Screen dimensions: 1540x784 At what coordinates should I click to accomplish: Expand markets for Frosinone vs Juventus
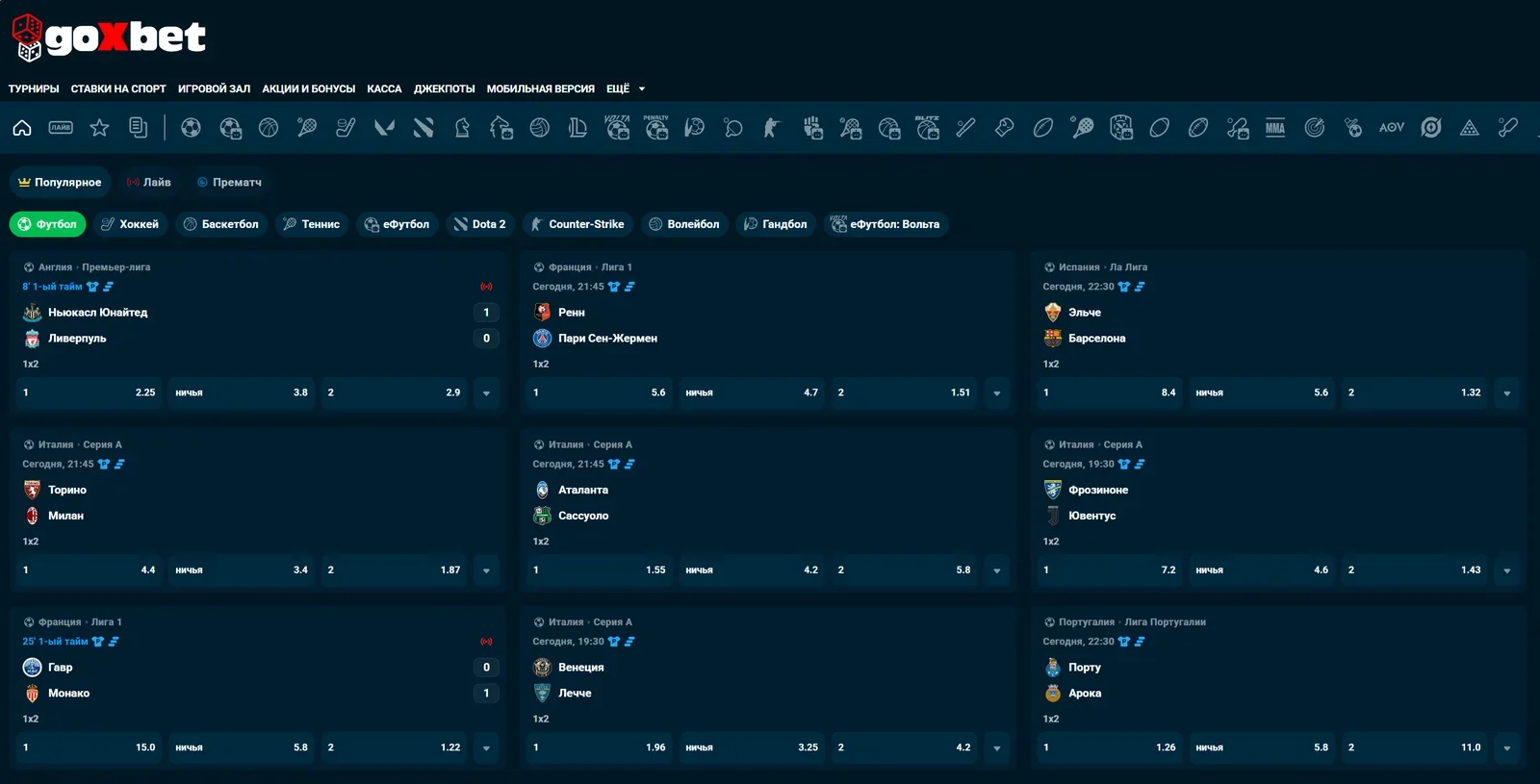click(x=1506, y=570)
